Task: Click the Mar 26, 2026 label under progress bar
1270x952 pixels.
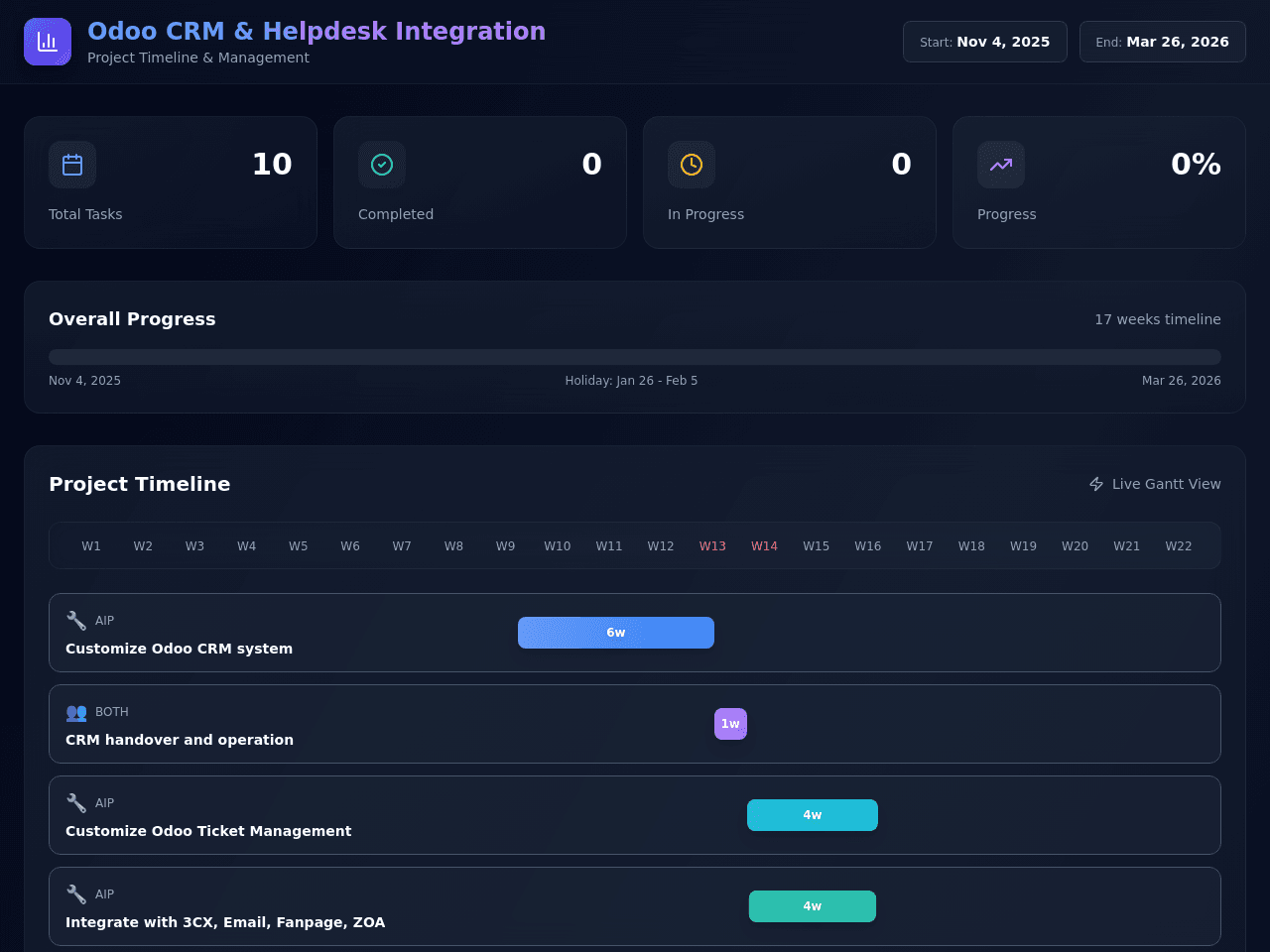Action: tap(1182, 381)
